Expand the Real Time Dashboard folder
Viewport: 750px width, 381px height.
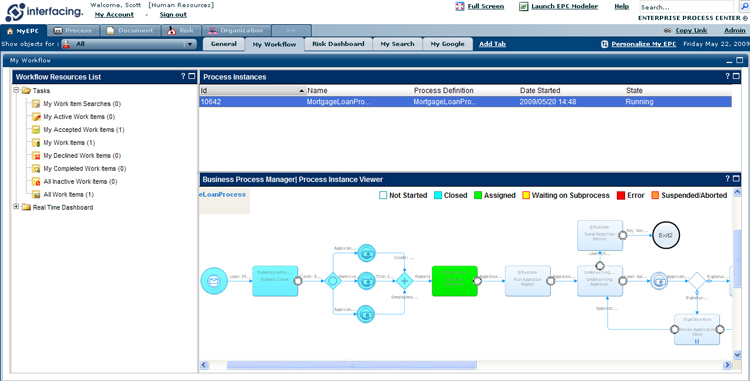pos(16,207)
